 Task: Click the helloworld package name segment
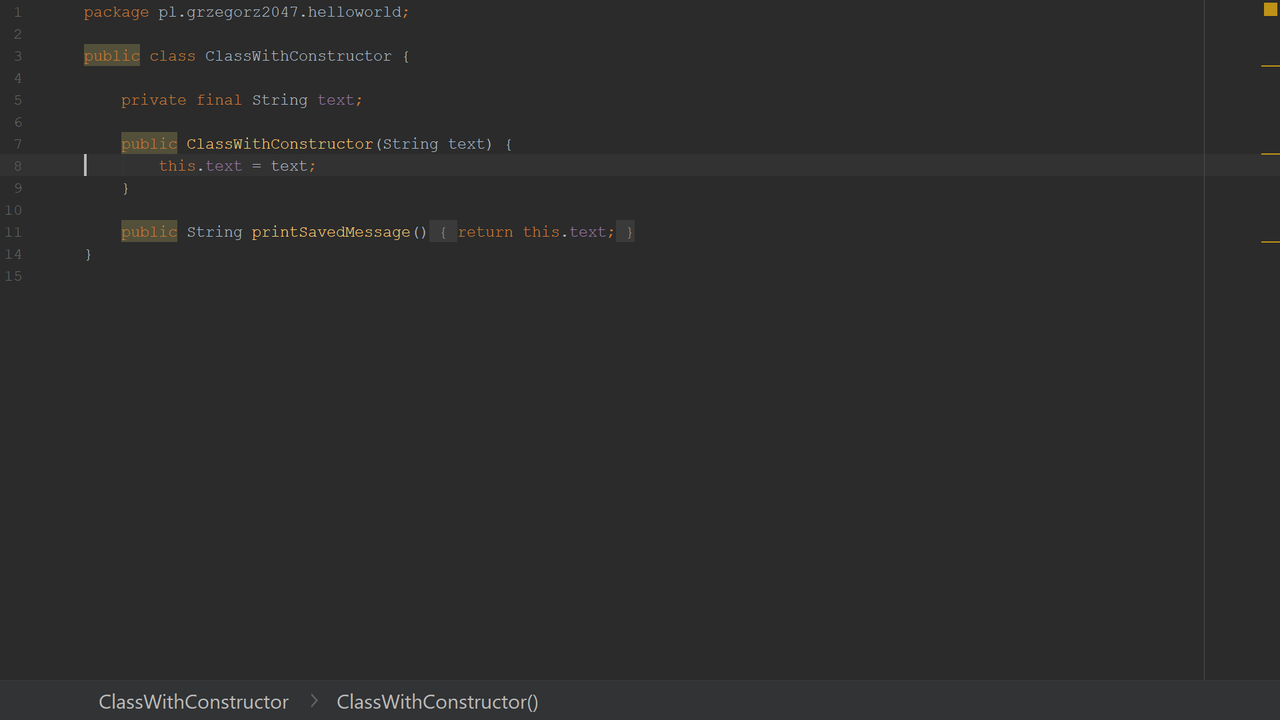pyautogui.click(x=354, y=13)
